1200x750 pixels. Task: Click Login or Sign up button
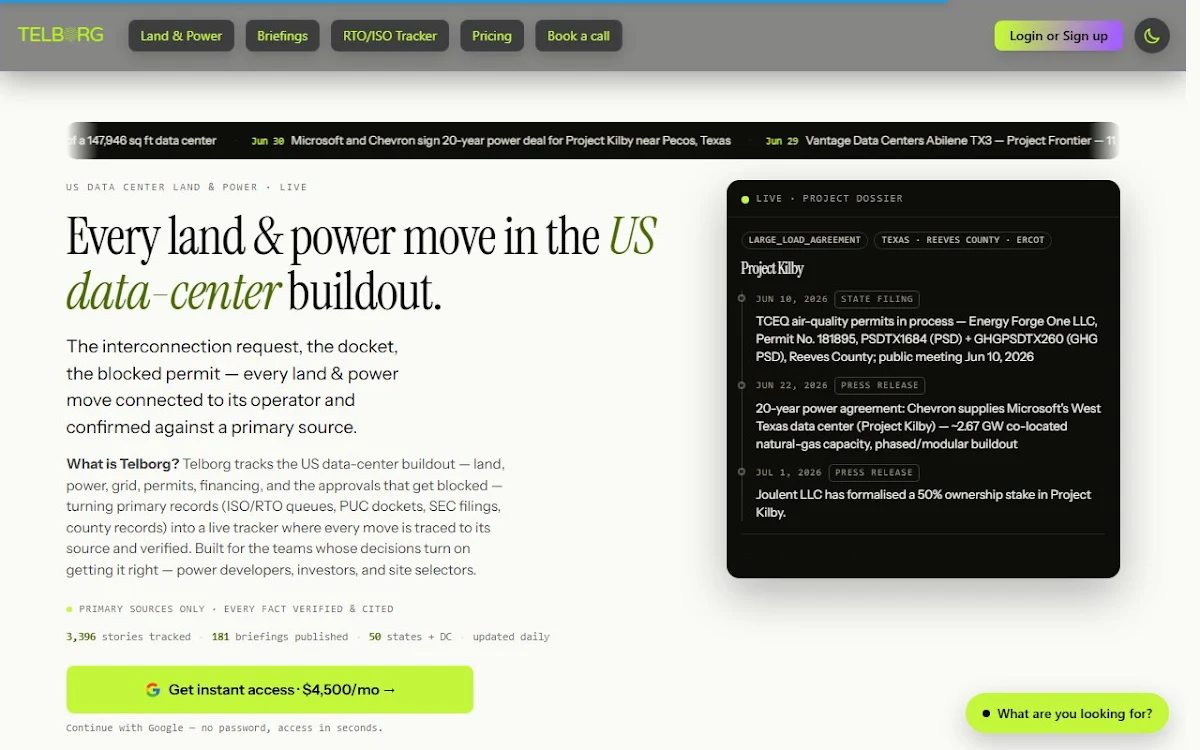tap(1058, 36)
